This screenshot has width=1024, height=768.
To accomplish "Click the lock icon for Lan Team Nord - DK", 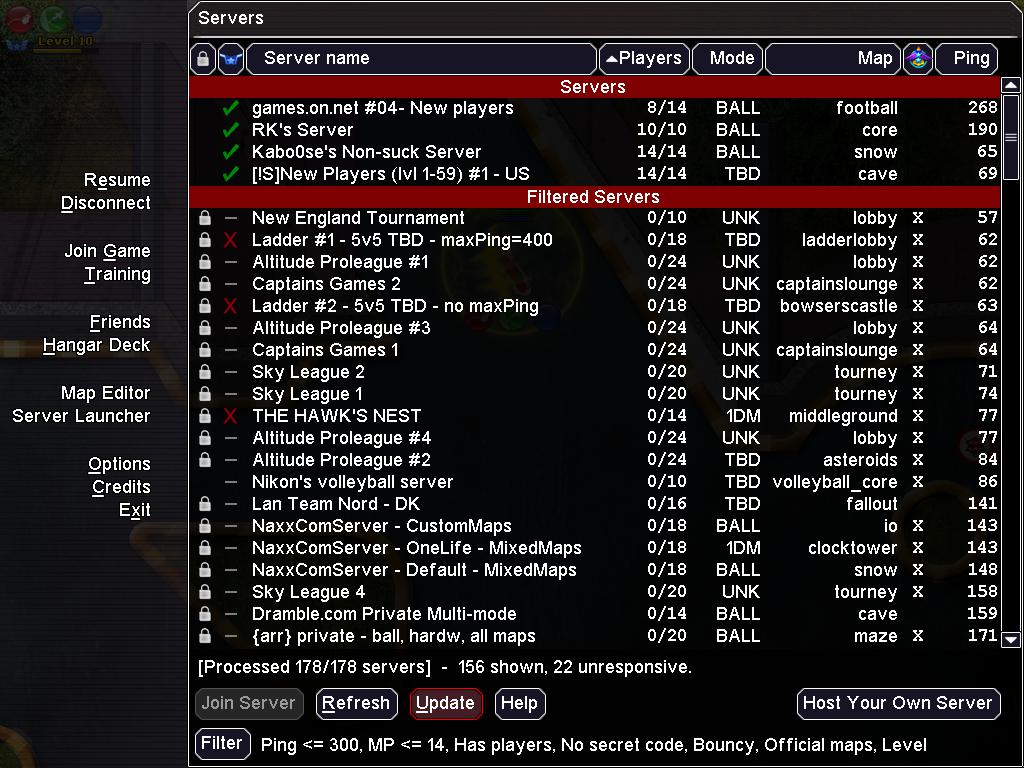I will [x=204, y=504].
